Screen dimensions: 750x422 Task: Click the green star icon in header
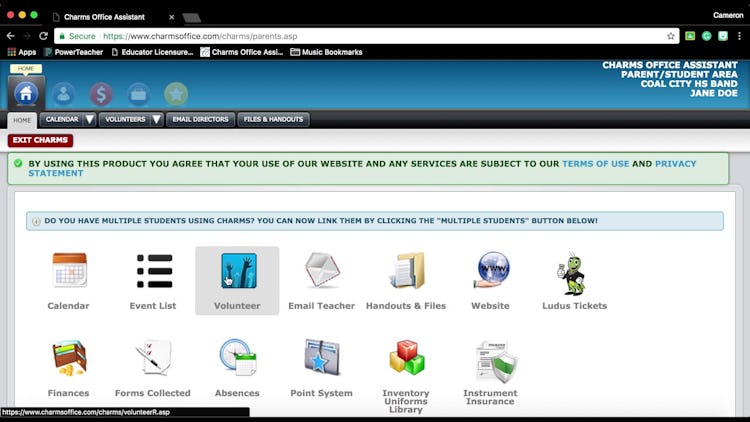pyautogui.click(x=176, y=94)
